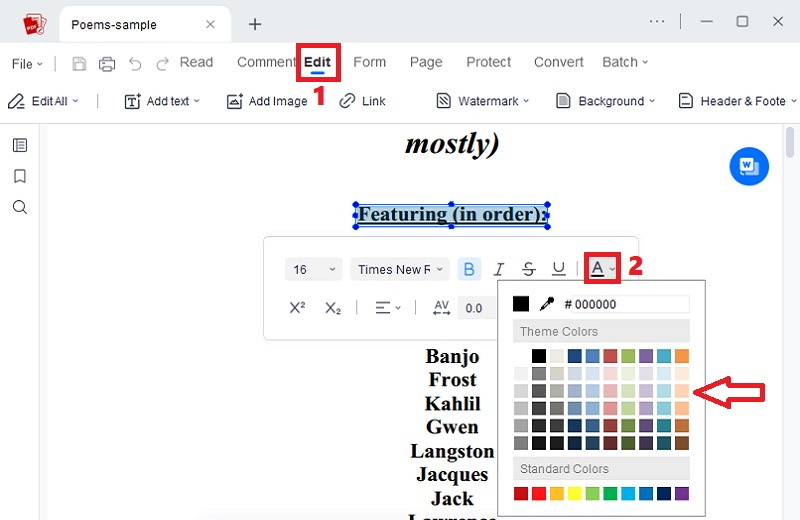Switch to the Convert tab
800x520 pixels.
coord(559,62)
